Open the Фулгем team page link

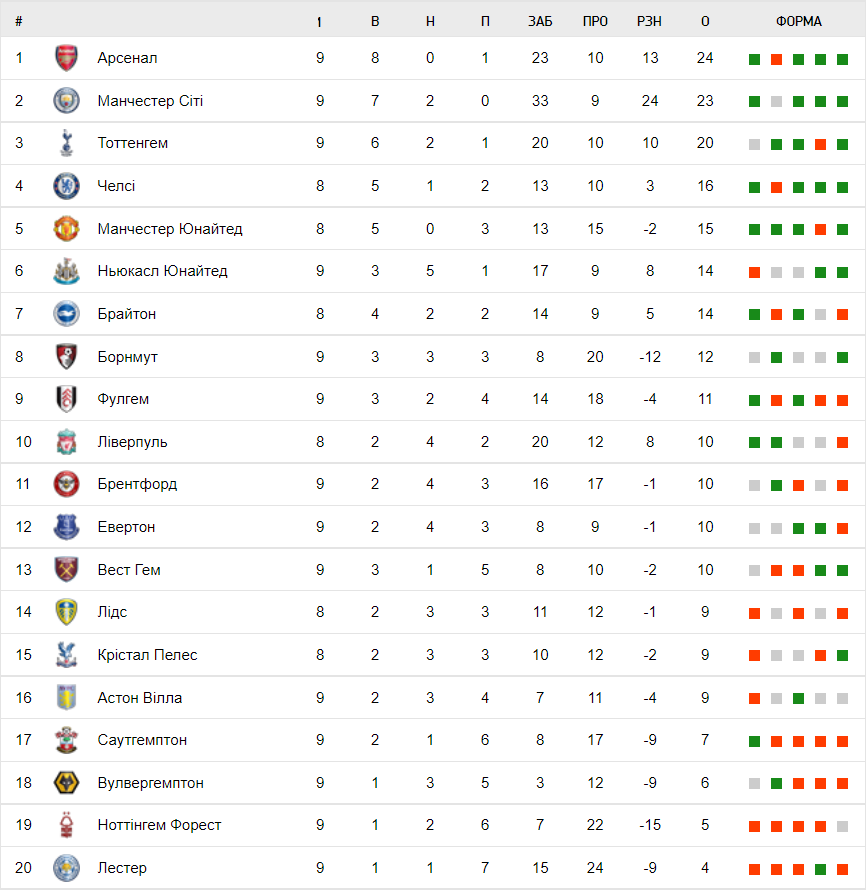click(x=123, y=399)
